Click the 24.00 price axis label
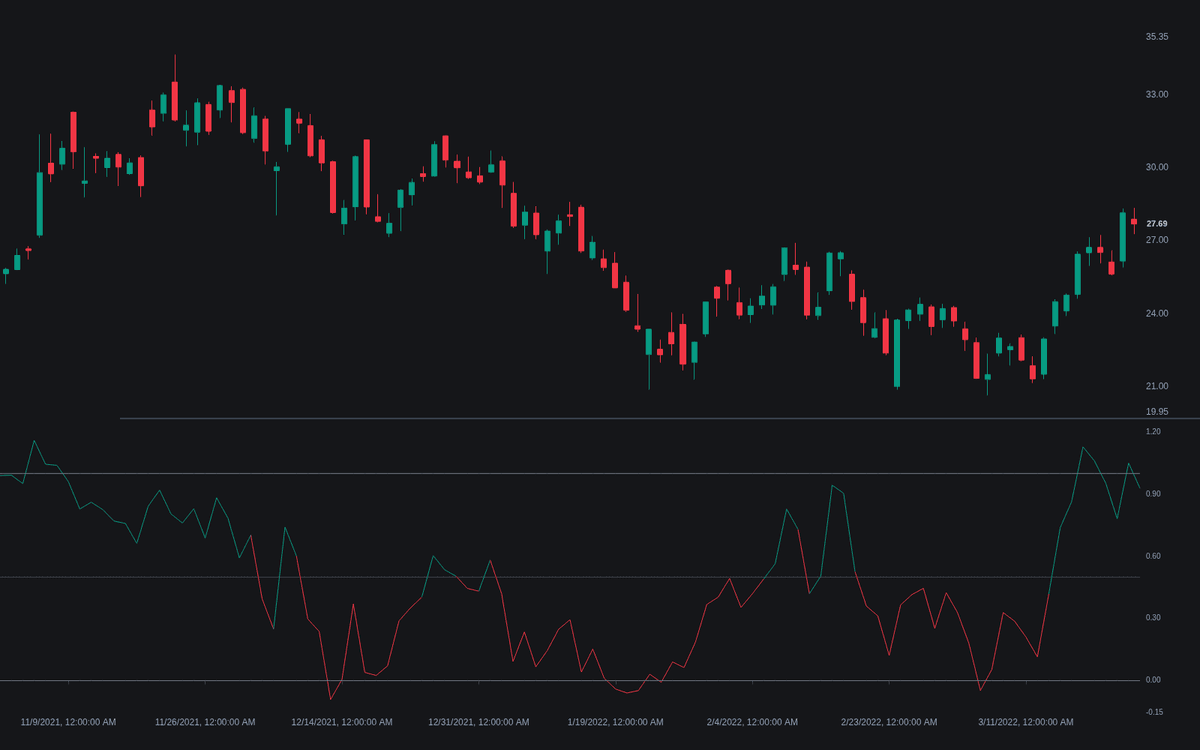Viewport: 1200px width, 750px height. tap(1157, 313)
